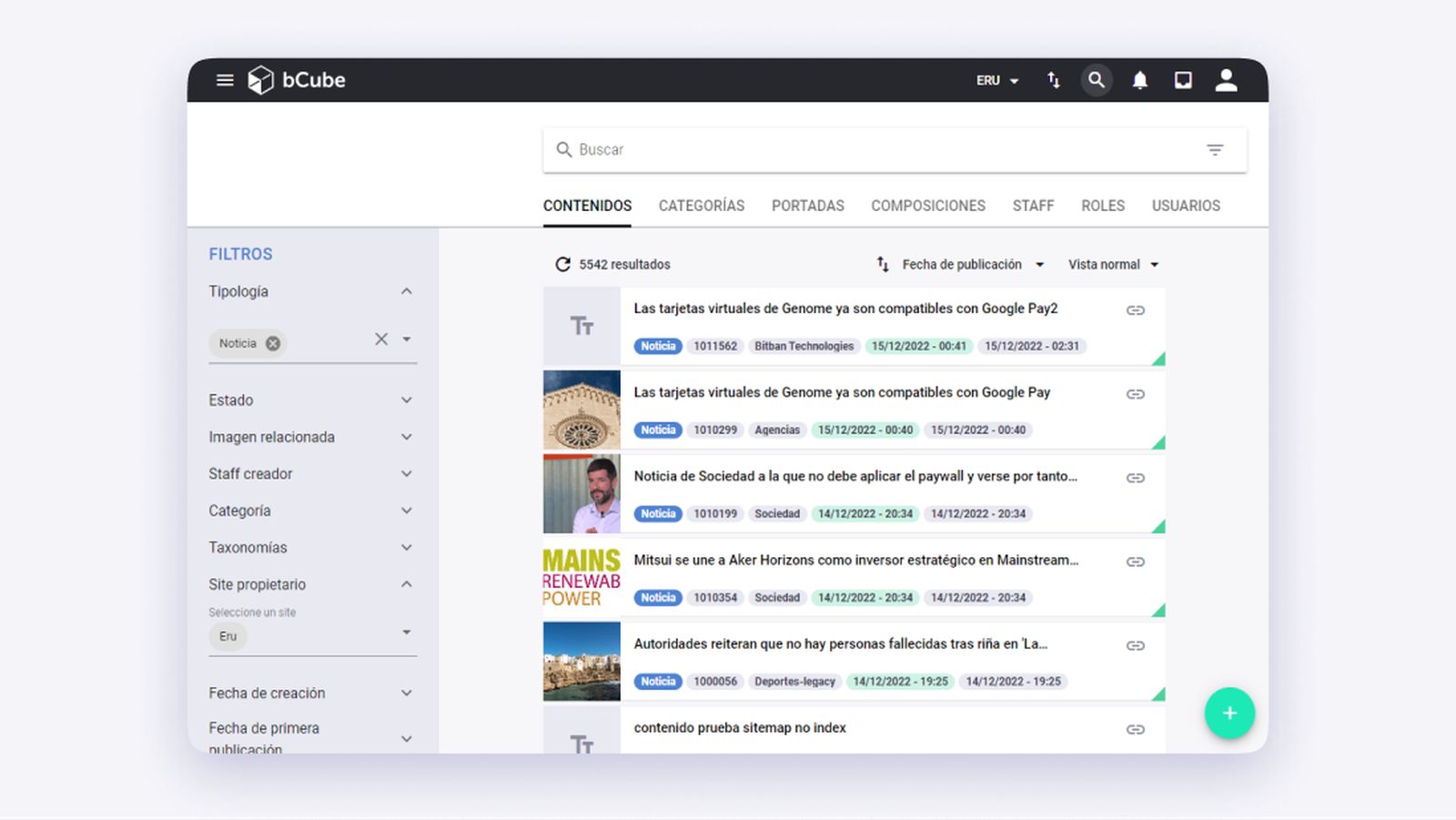Image resolution: width=1456 pixels, height=820 pixels.
Task: Click the green plus button to create content
Action: pyautogui.click(x=1229, y=714)
